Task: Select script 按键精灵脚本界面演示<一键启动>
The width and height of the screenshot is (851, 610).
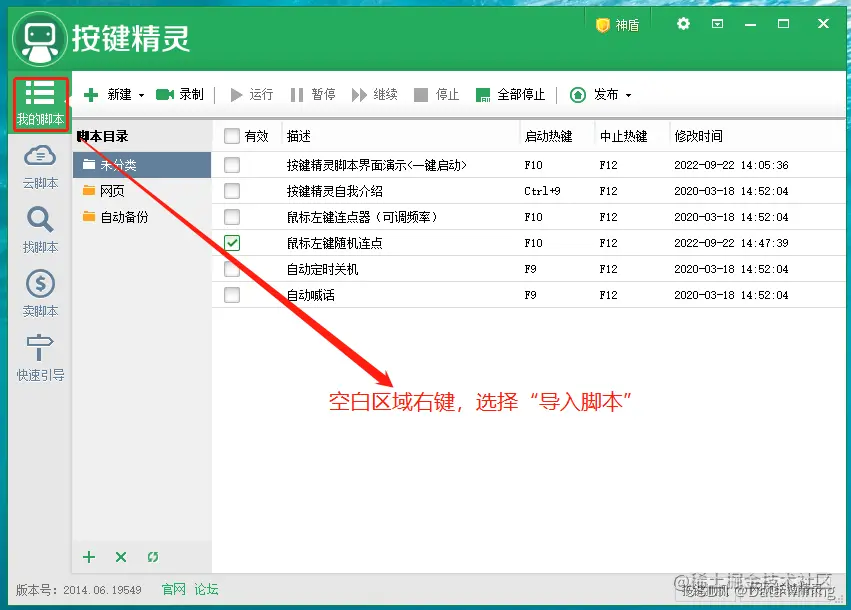Action: pyautogui.click(x=377, y=165)
